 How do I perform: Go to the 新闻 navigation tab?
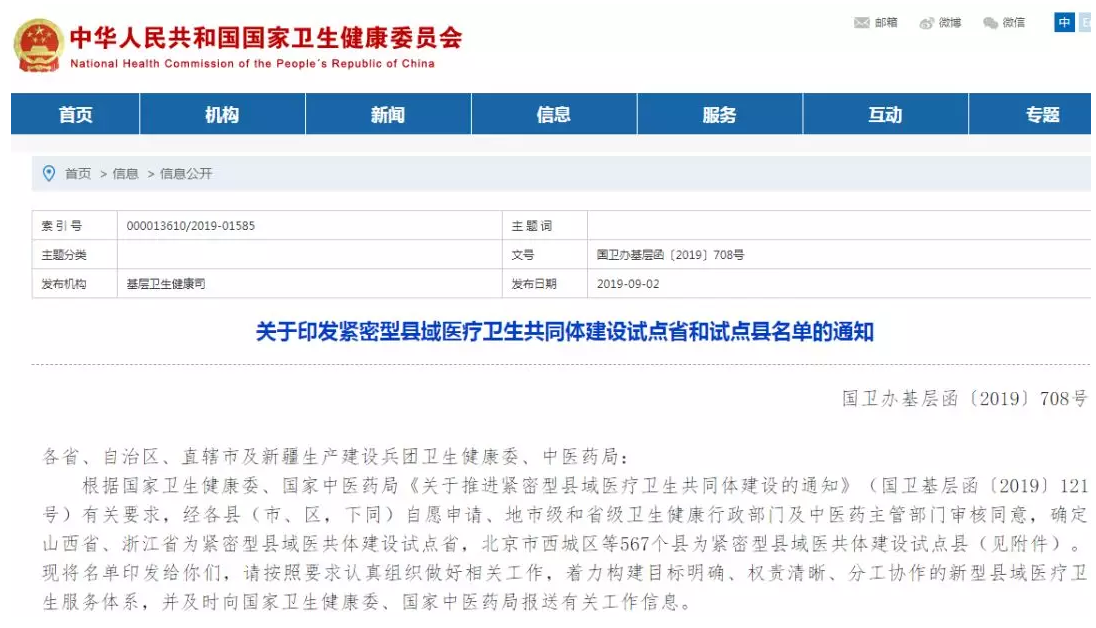pos(388,115)
